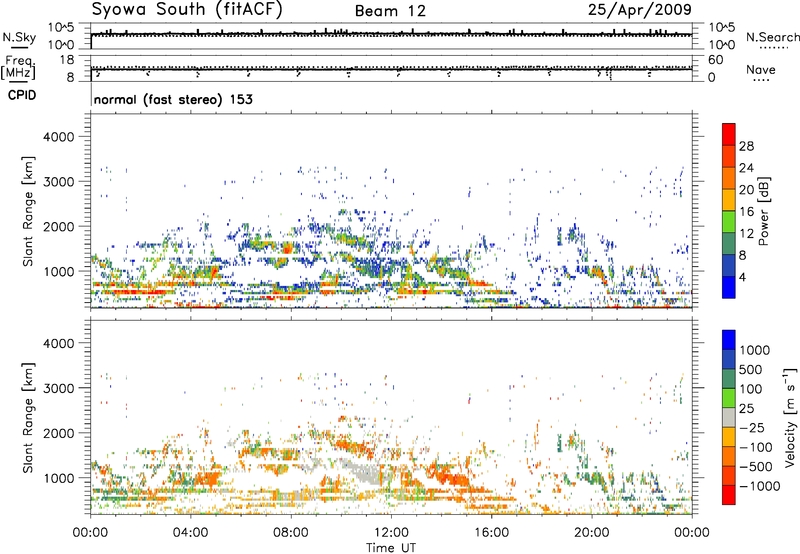Click the '18' frequency axis tick label
800x554 pixels.
click(x=67, y=60)
